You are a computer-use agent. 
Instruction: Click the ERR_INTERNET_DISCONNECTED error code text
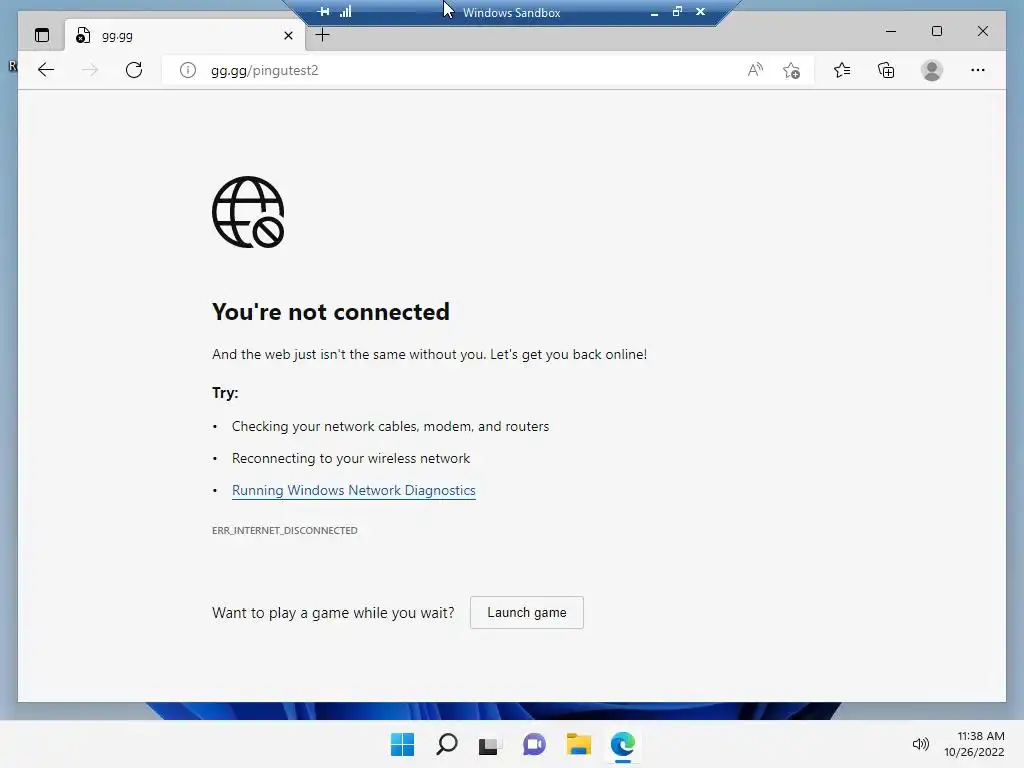click(285, 530)
